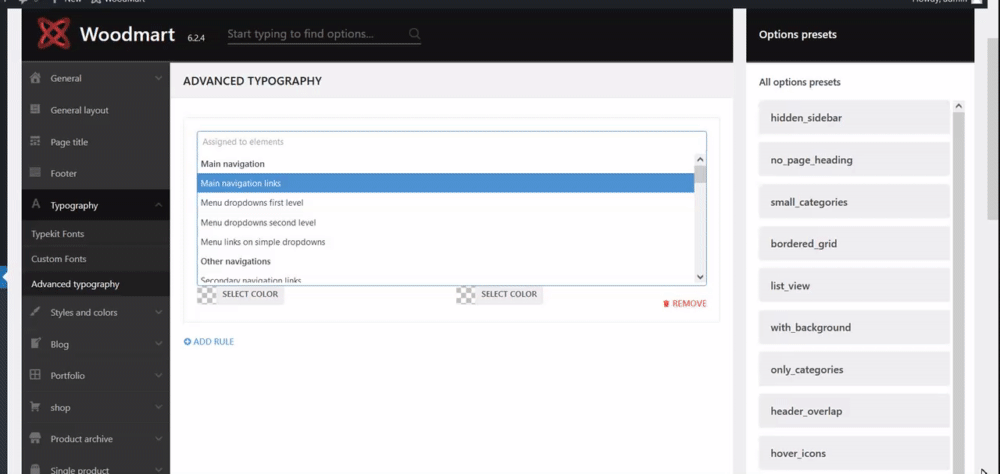The image size is (1000, 474).
Task: Open the Page title settings
Action: point(96,142)
